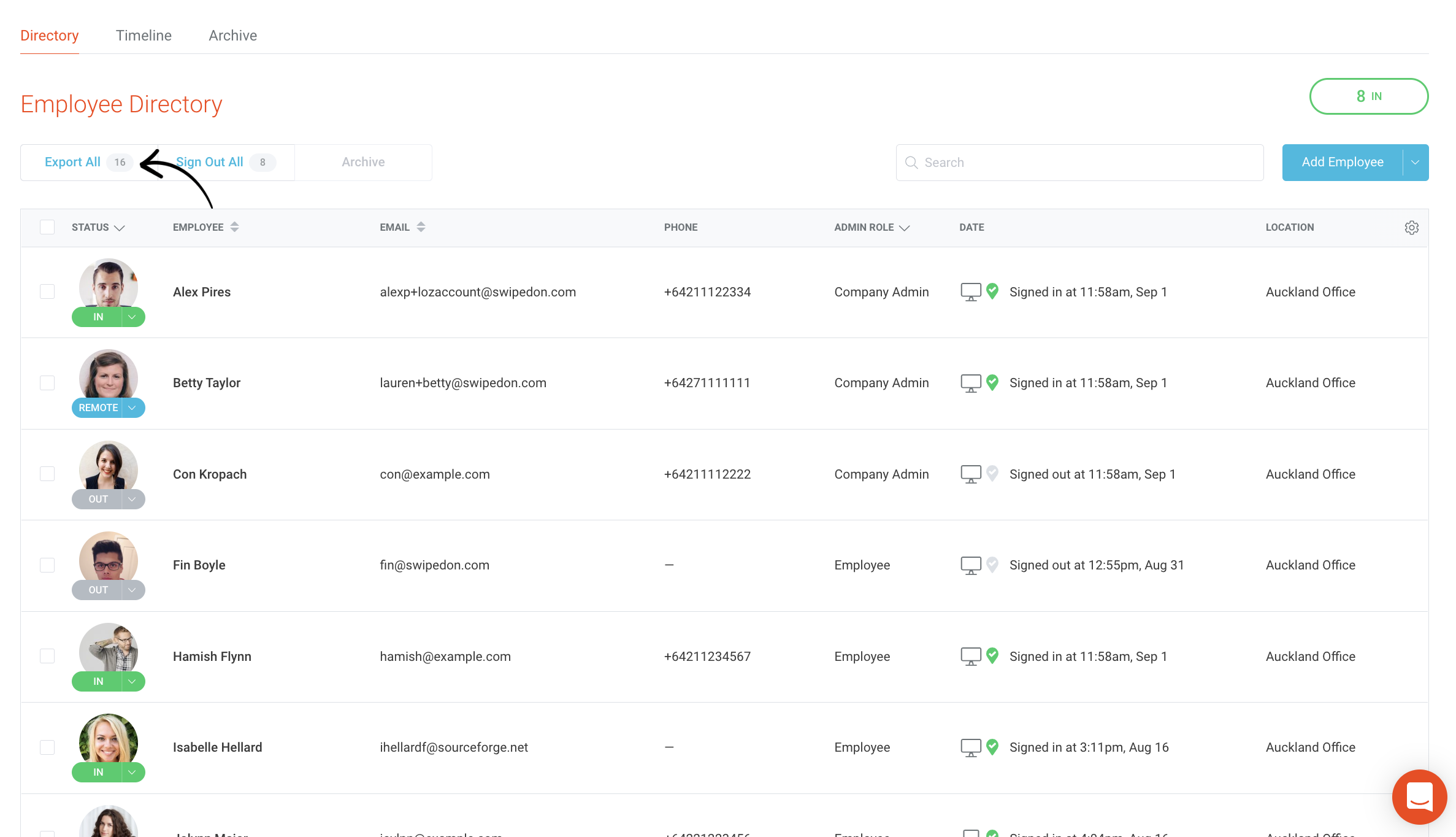The height and width of the screenshot is (837, 1456).
Task: Toggle Con Kropach's OUT status badge
Action: tap(98, 499)
